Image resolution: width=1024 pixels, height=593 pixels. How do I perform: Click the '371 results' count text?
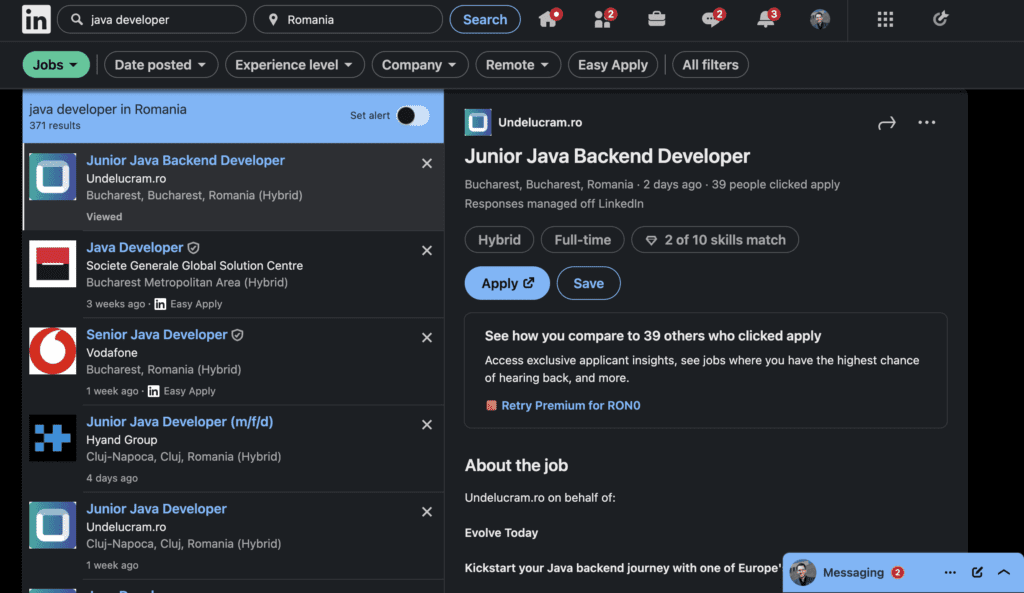(x=55, y=125)
